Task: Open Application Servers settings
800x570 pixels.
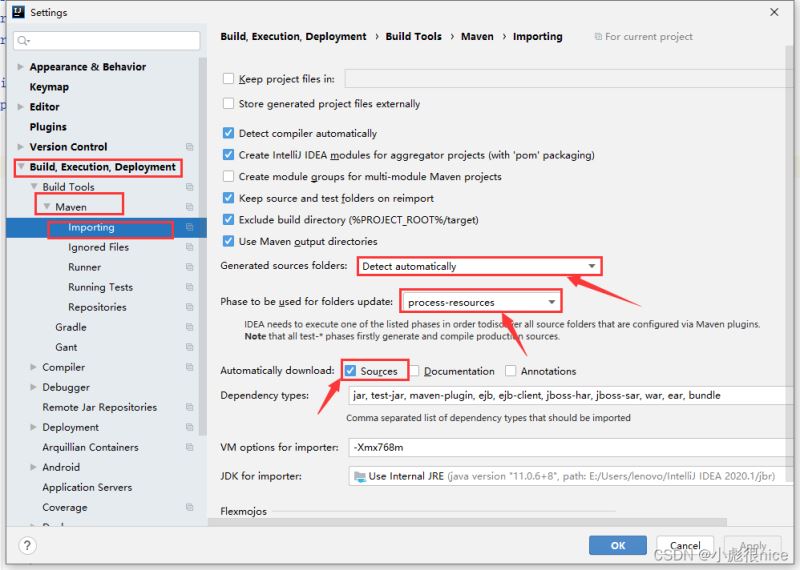Action: click(x=87, y=487)
